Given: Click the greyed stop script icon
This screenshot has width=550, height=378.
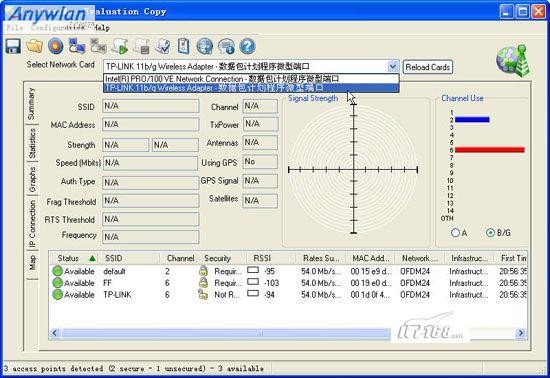Looking at the screenshot, I should [142, 46].
